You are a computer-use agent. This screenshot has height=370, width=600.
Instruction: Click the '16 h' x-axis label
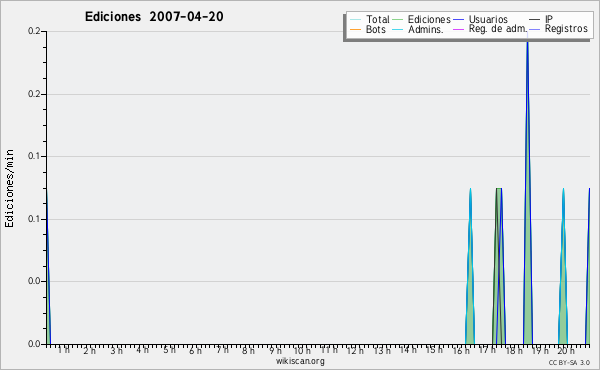461,351
